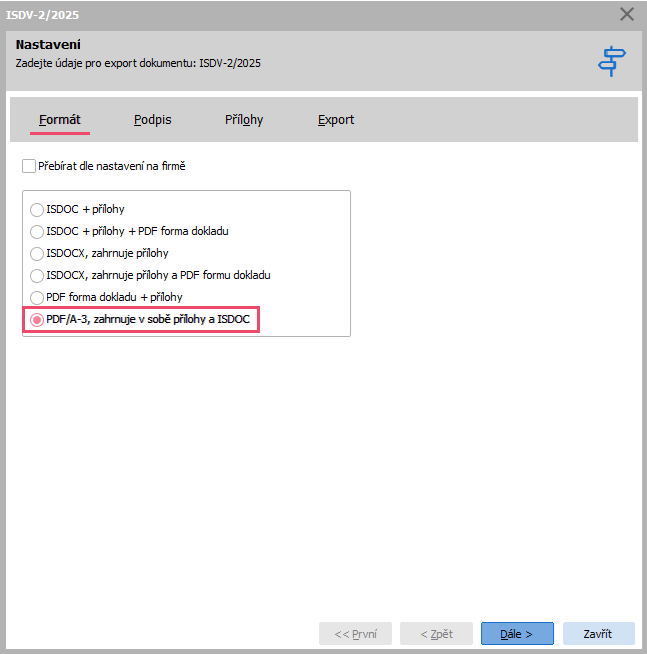The height and width of the screenshot is (654, 647).
Task: Click the Nastavení heading text
Action: coord(49,45)
